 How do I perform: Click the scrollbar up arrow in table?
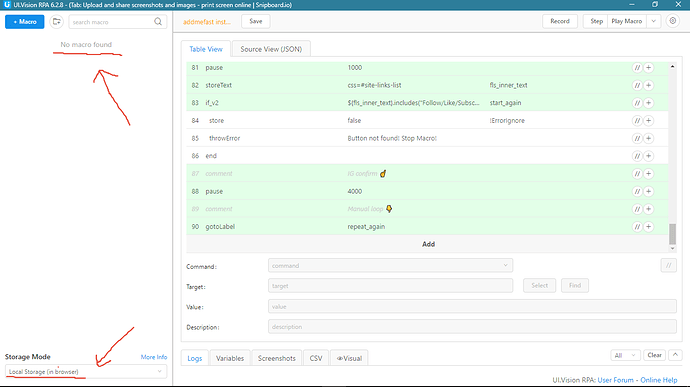tap(672, 66)
